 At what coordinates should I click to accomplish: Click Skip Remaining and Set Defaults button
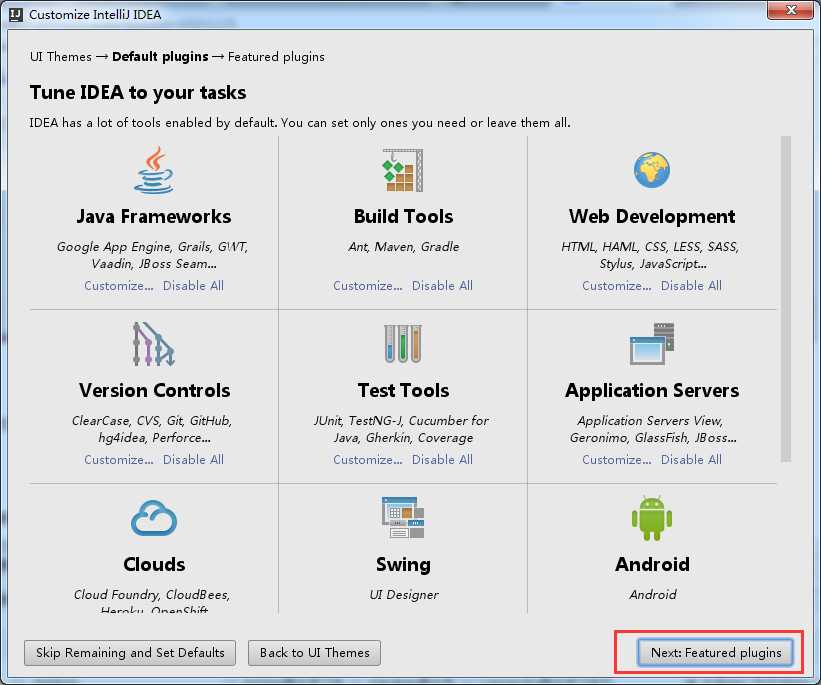[x=130, y=653]
